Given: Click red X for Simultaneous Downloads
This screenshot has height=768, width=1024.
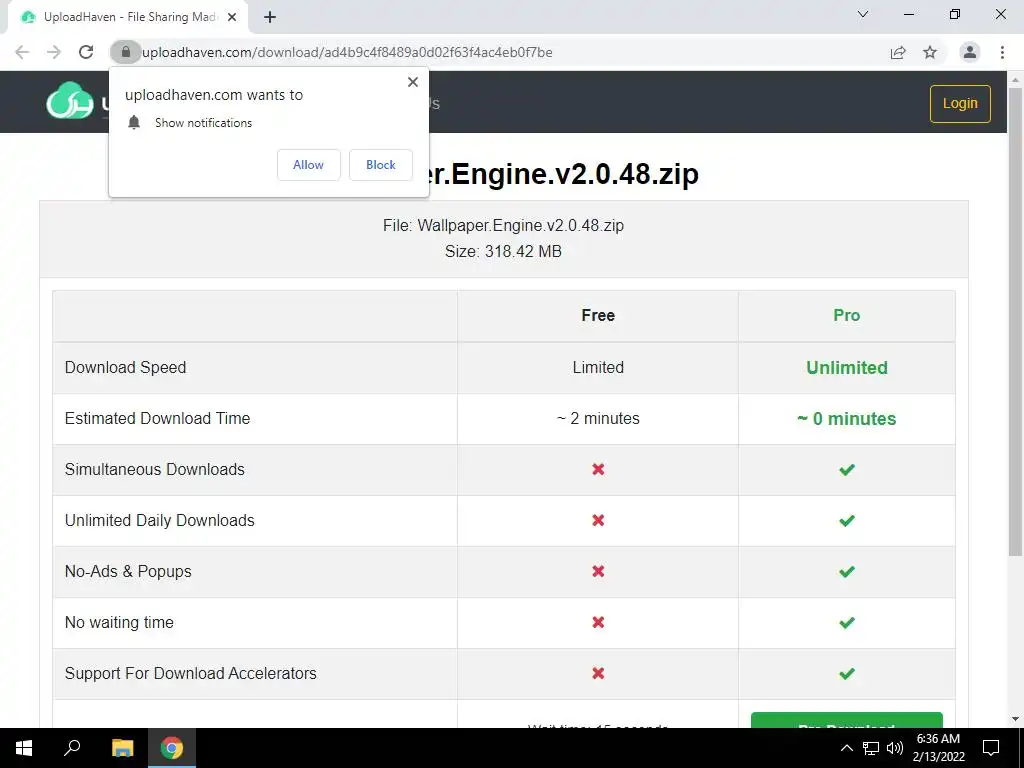Looking at the screenshot, I should [x=598, y=470].
